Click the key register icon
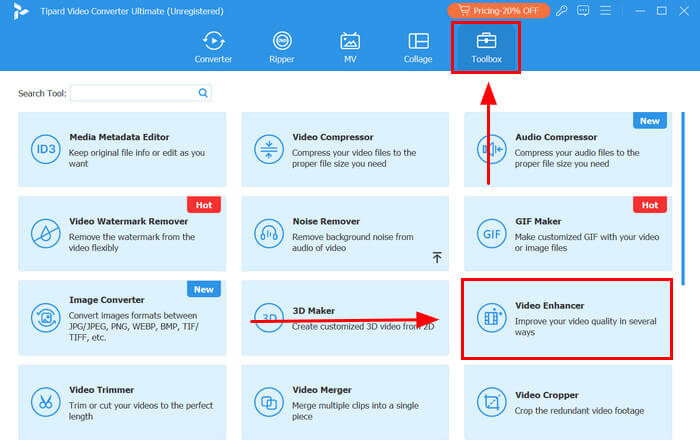The image size is (700, 447). coord(562,11)
